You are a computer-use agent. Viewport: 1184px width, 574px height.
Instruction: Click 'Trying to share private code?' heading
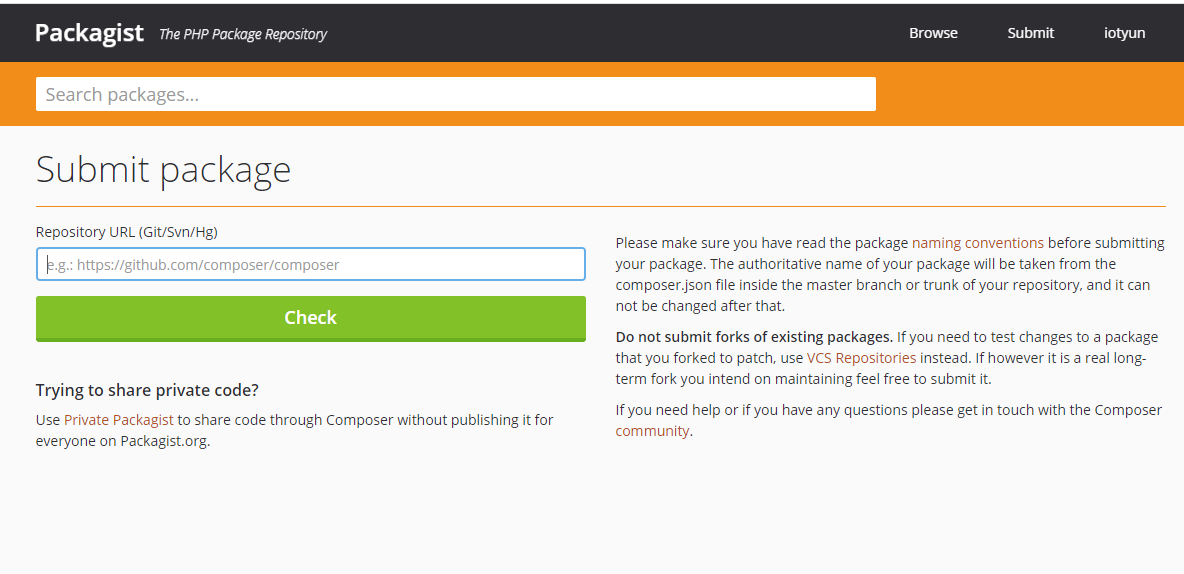pos(147,390)
